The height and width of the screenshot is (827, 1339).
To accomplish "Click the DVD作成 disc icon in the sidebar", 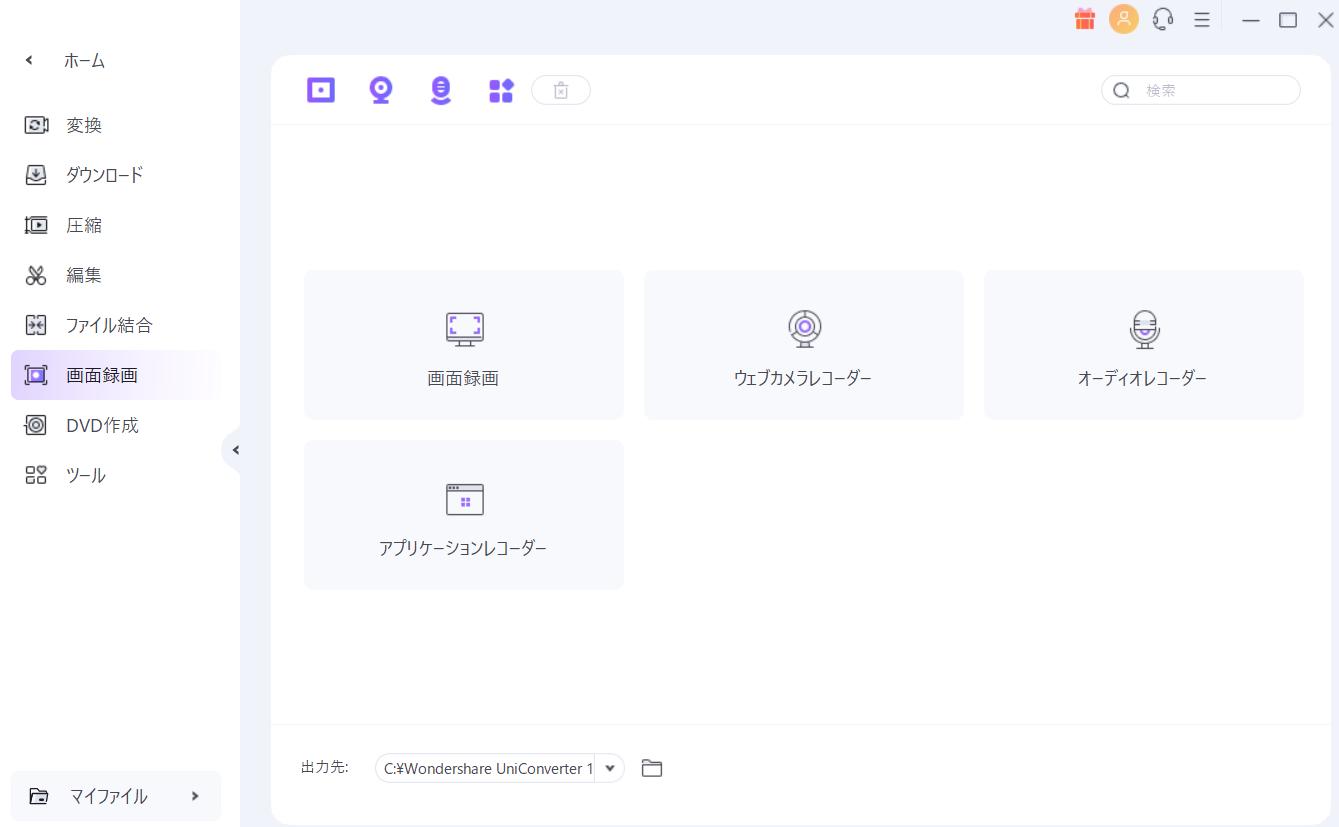I will click(x=36, y=425).
